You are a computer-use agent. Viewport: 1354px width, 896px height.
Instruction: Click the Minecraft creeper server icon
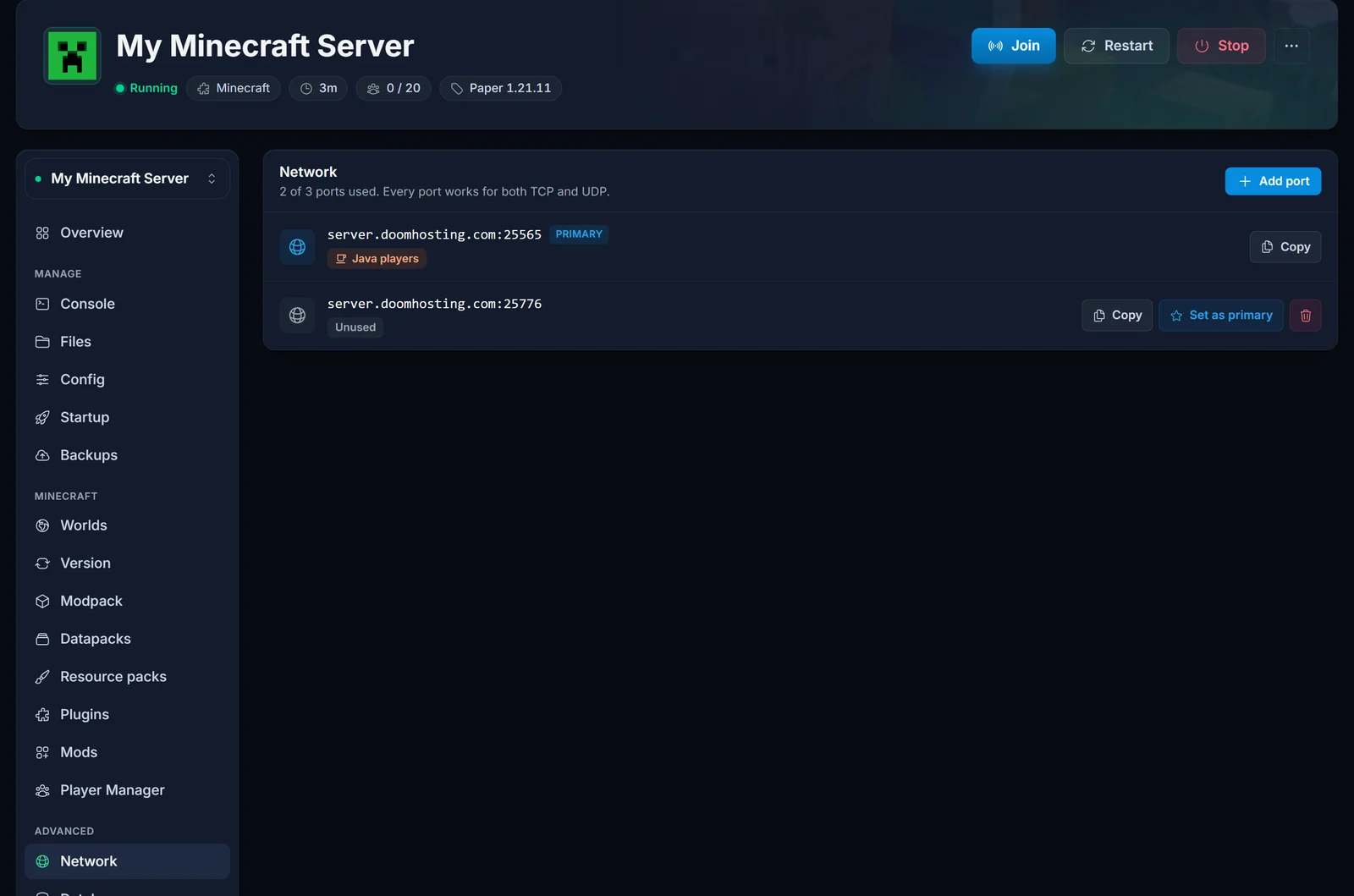[72, 56]
